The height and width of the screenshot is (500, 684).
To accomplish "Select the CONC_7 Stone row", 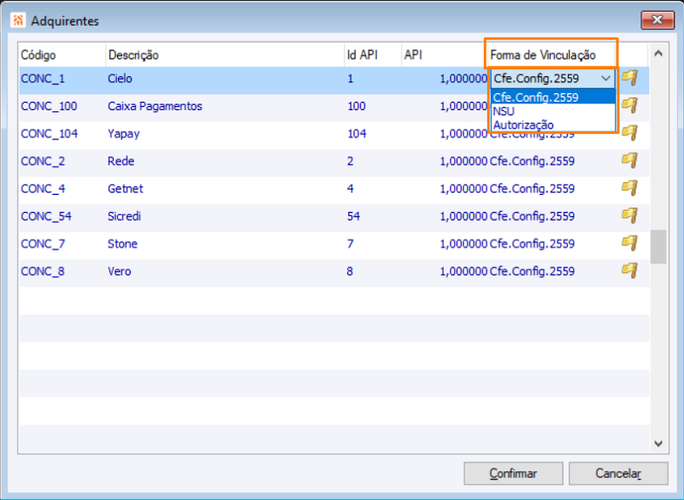I will click(334, 243).
